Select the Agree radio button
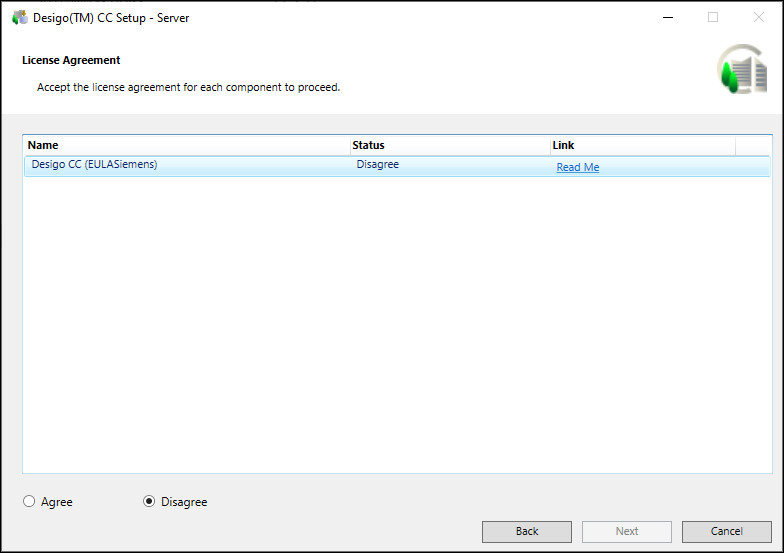Viewport: 784px width, 553px height. (29, 502)
